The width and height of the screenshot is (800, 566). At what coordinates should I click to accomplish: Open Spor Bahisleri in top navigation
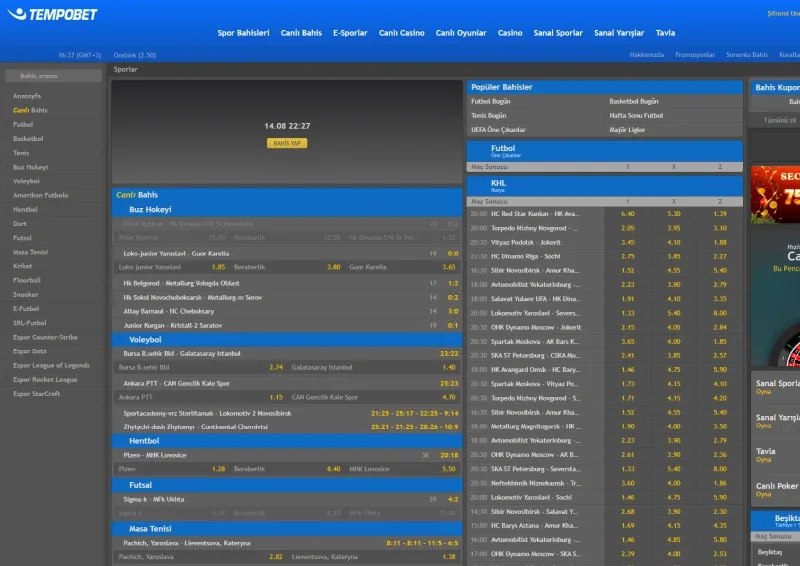[x=243, y=33]
